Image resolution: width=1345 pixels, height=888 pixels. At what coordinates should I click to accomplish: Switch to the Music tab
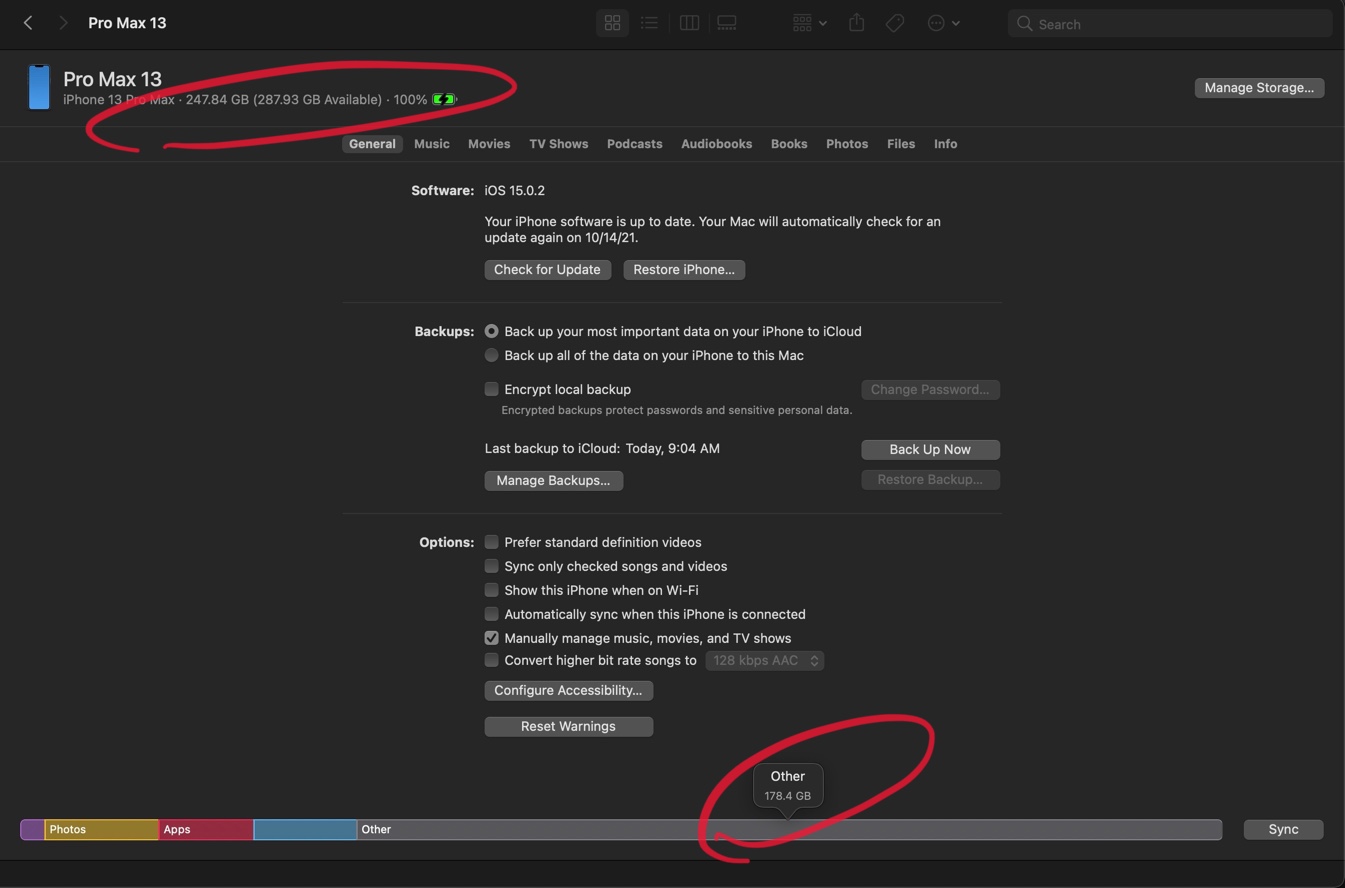pos(432,144)
